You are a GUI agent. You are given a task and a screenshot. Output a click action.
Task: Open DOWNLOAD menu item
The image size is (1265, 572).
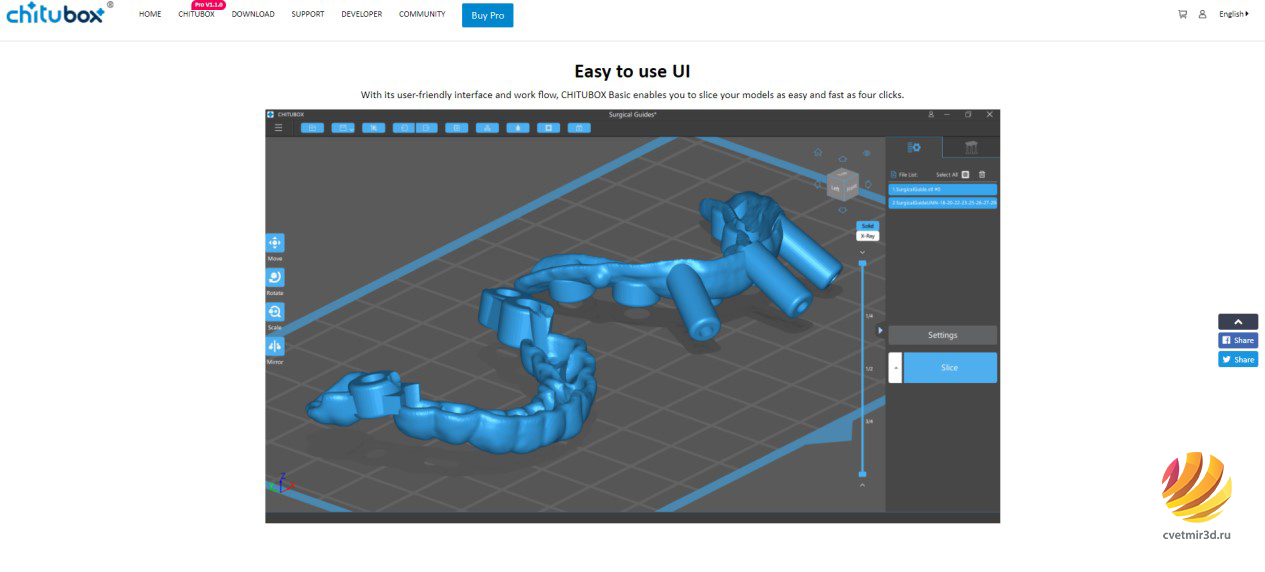click(x=253, y=14)
